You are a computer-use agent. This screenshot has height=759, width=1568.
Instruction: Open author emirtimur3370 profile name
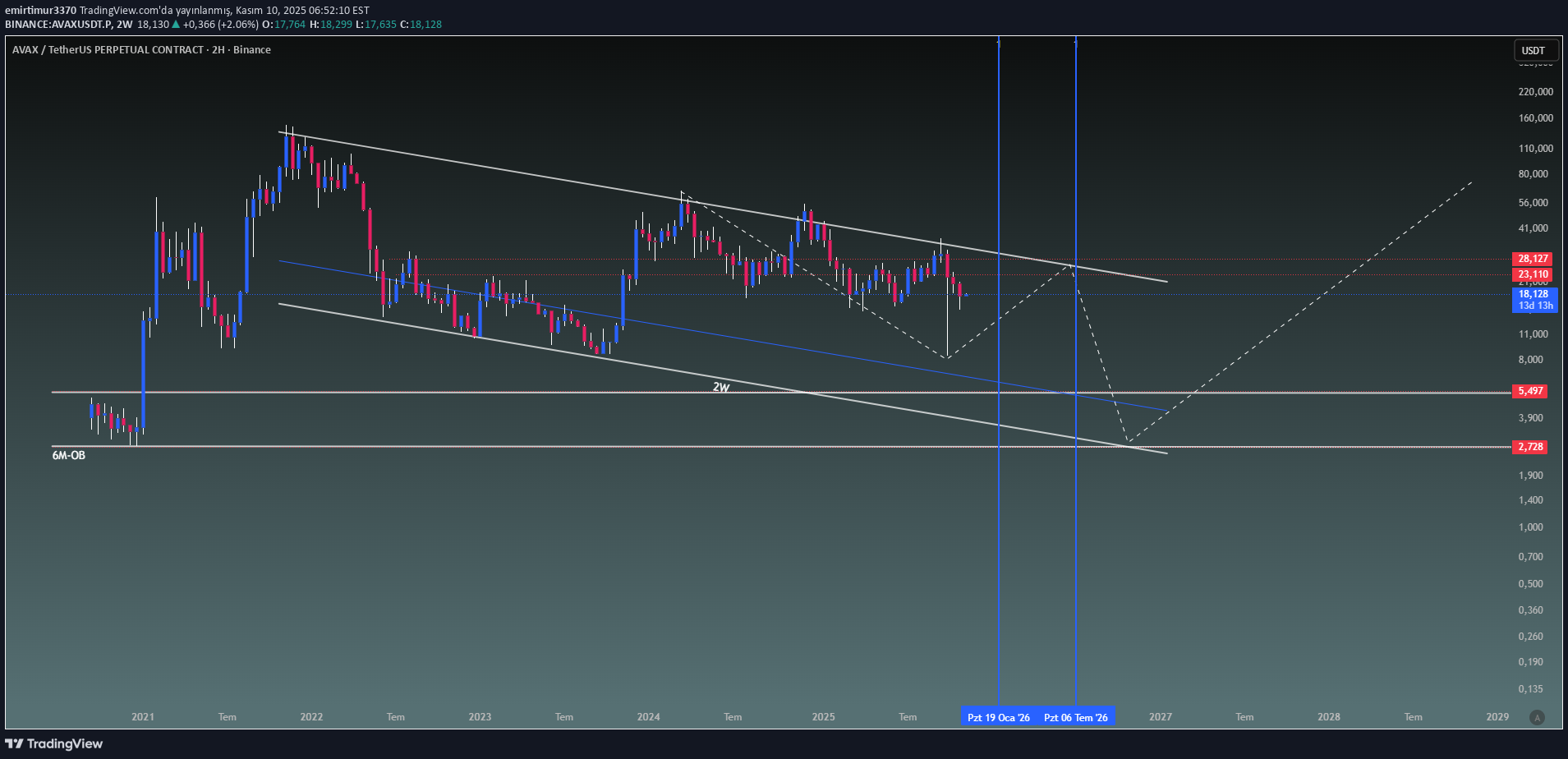[x=40, y=11]
